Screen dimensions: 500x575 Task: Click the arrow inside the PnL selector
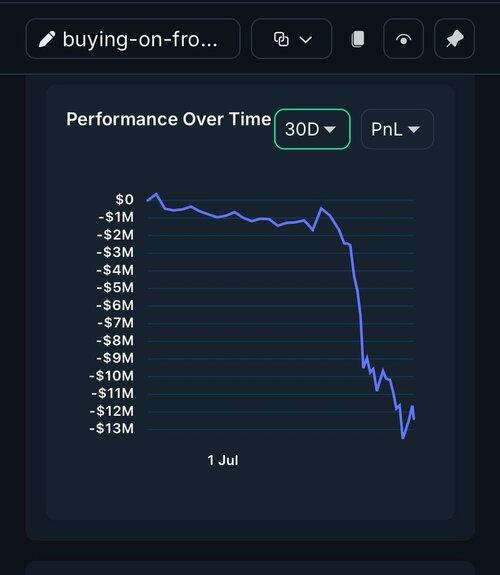click(x=413, y=129)
